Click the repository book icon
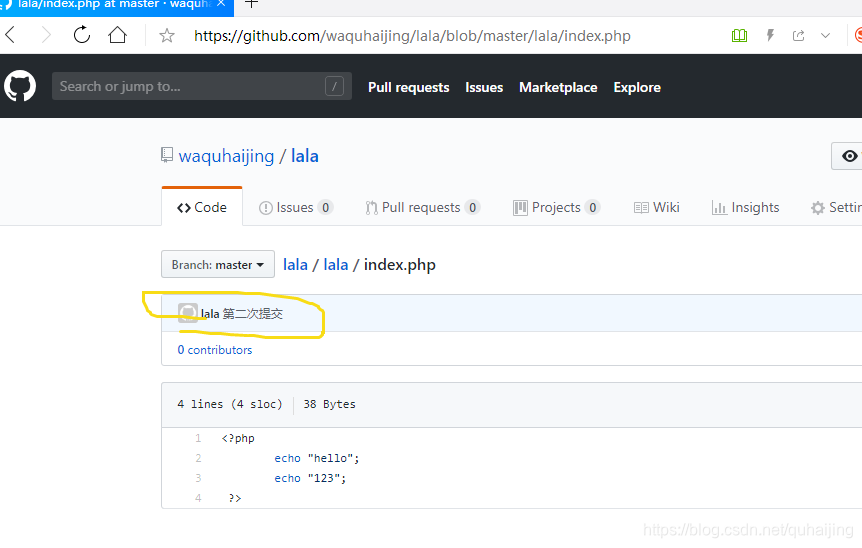862x548 pixels. tap(167, 155)
